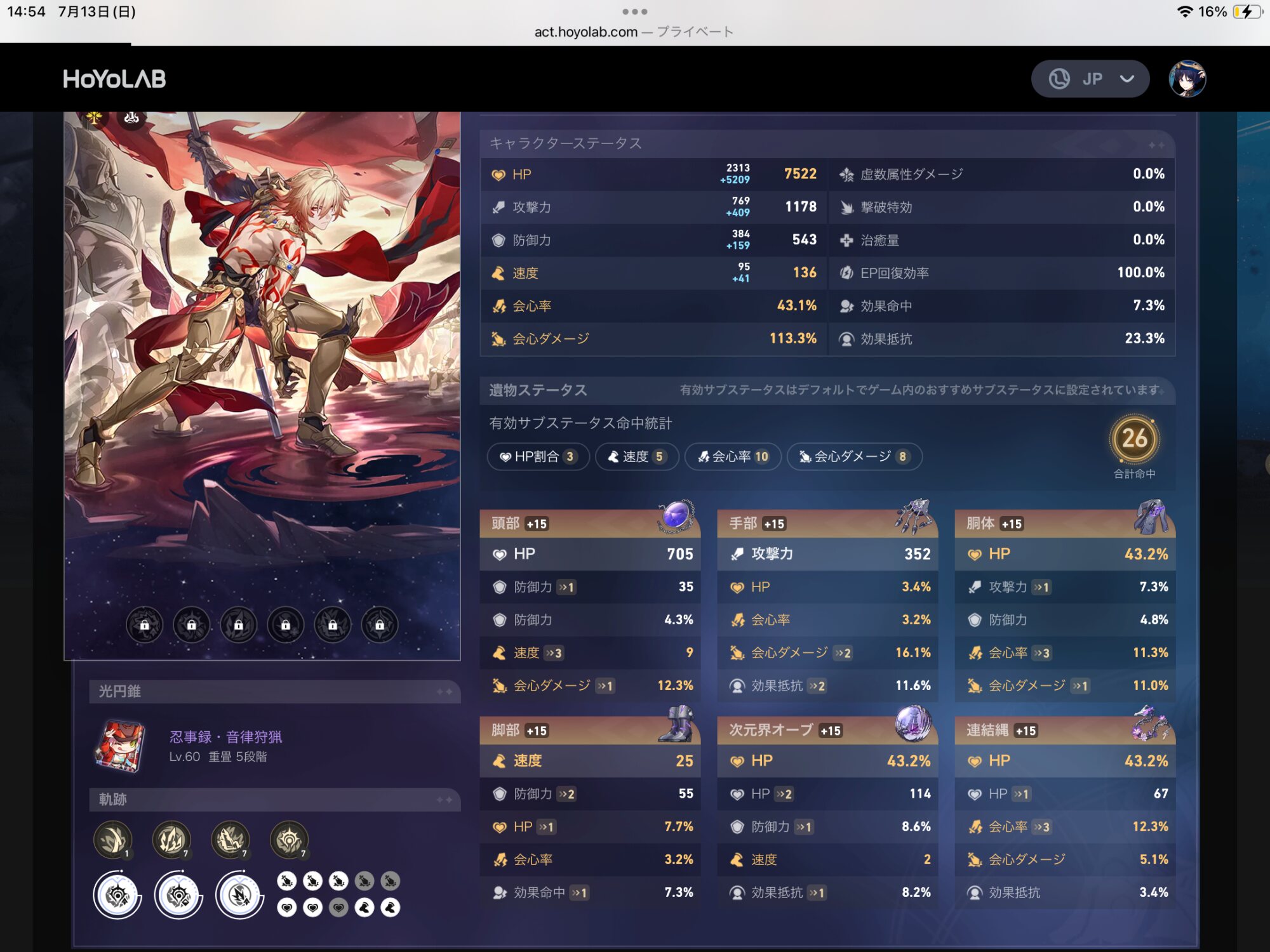The height and width of the screenshot is (952, 1270).
Task: Open the 脚部 +15 relic header
Action: [590, 731]
